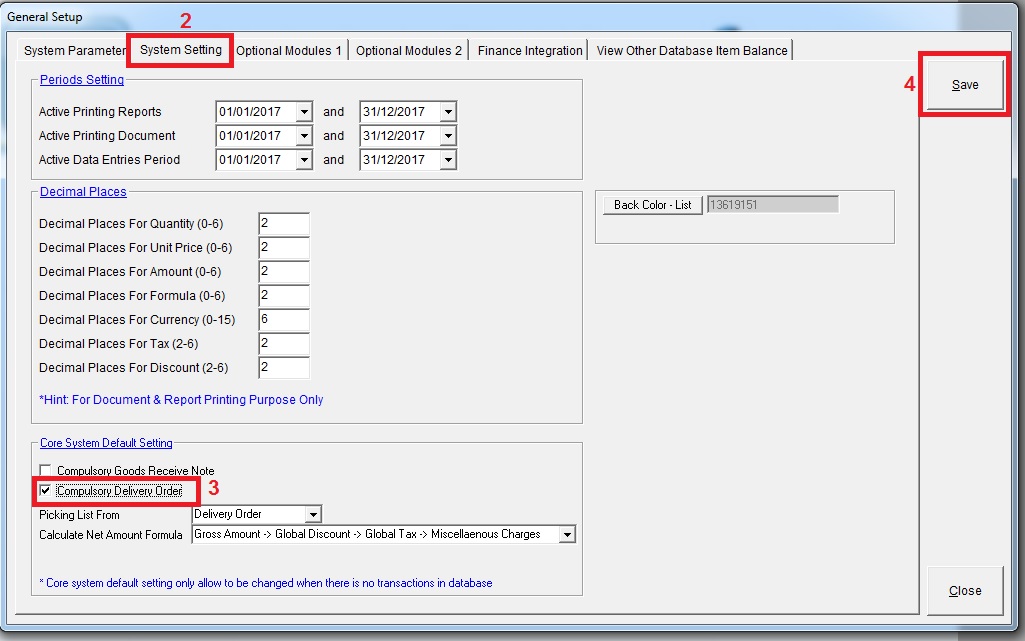Focus the Decimal Places For Tax field
The image size is (1025, 641).
pyautogui.click(x=283, y=344)
